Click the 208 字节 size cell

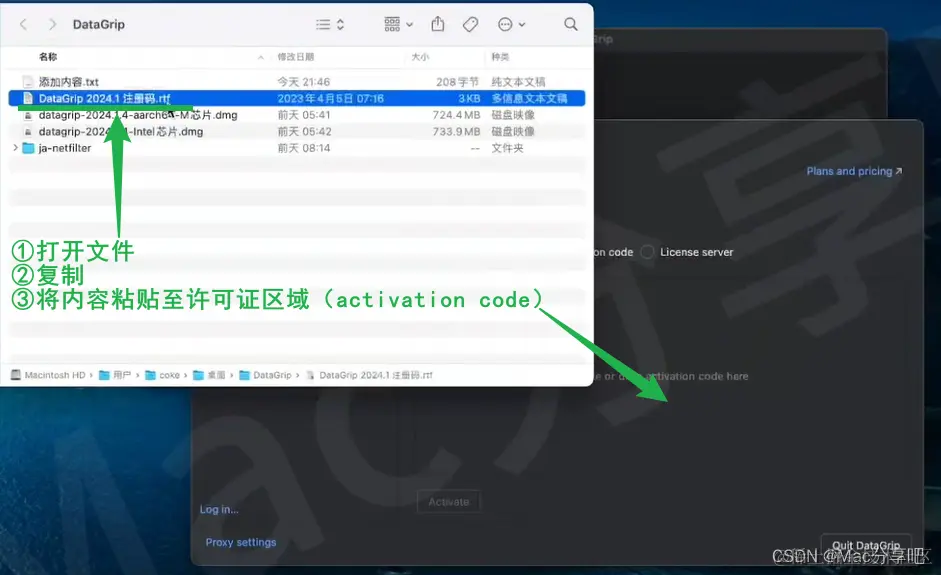(x=457, y=82)
